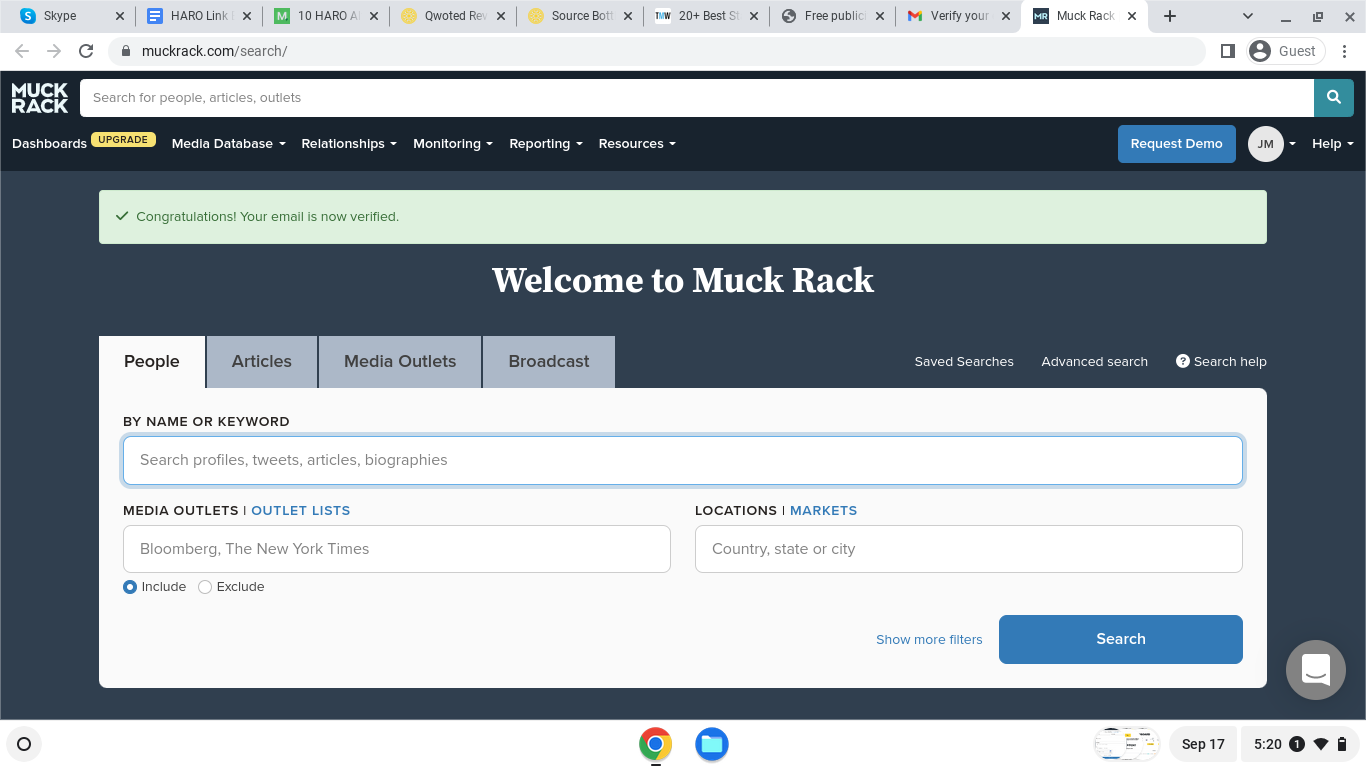Expand the Help menu
Image resolution: width=1366 pixels, height=768 pixels.
pyautogui.click(x=1333, y=144)
